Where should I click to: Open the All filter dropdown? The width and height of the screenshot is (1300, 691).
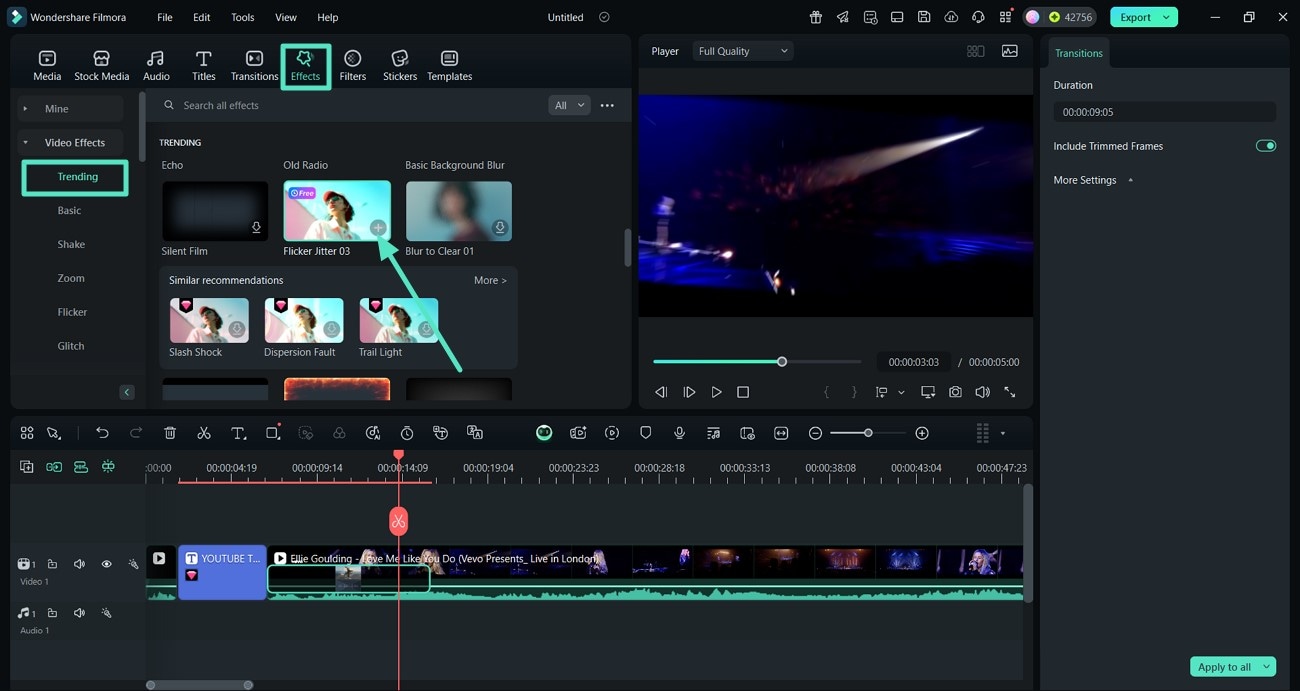(x=569, y=105)
